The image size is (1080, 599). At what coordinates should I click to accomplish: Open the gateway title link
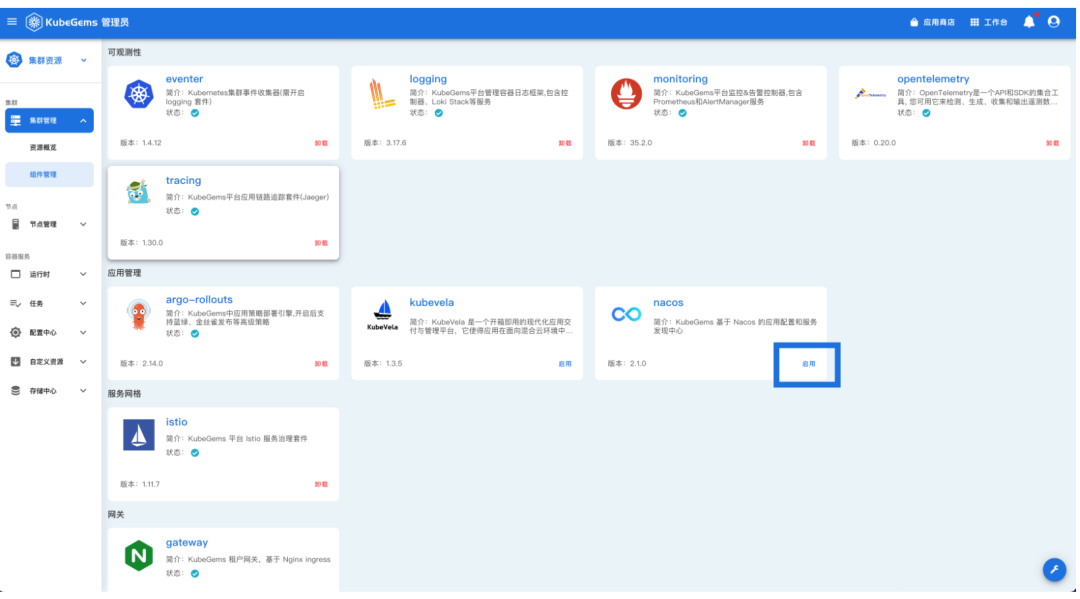point(187,543)
